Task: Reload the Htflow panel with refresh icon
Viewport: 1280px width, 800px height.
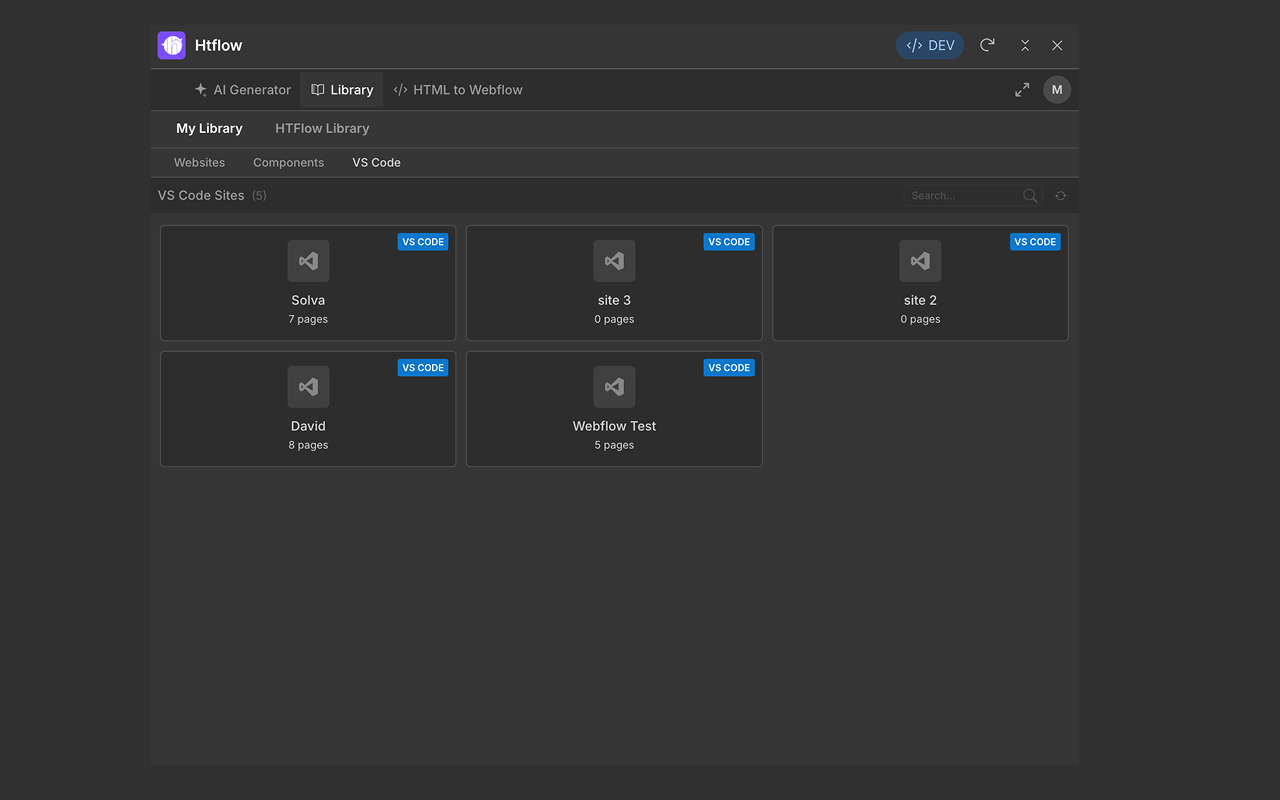Action: [x=987, y=45]
